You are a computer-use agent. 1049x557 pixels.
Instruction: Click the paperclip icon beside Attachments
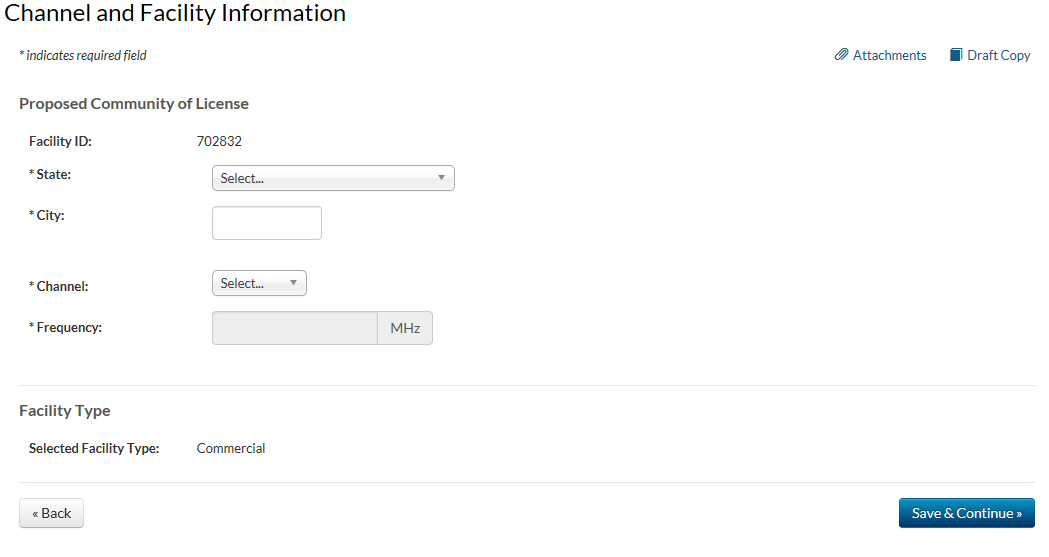tap(841, 55)
